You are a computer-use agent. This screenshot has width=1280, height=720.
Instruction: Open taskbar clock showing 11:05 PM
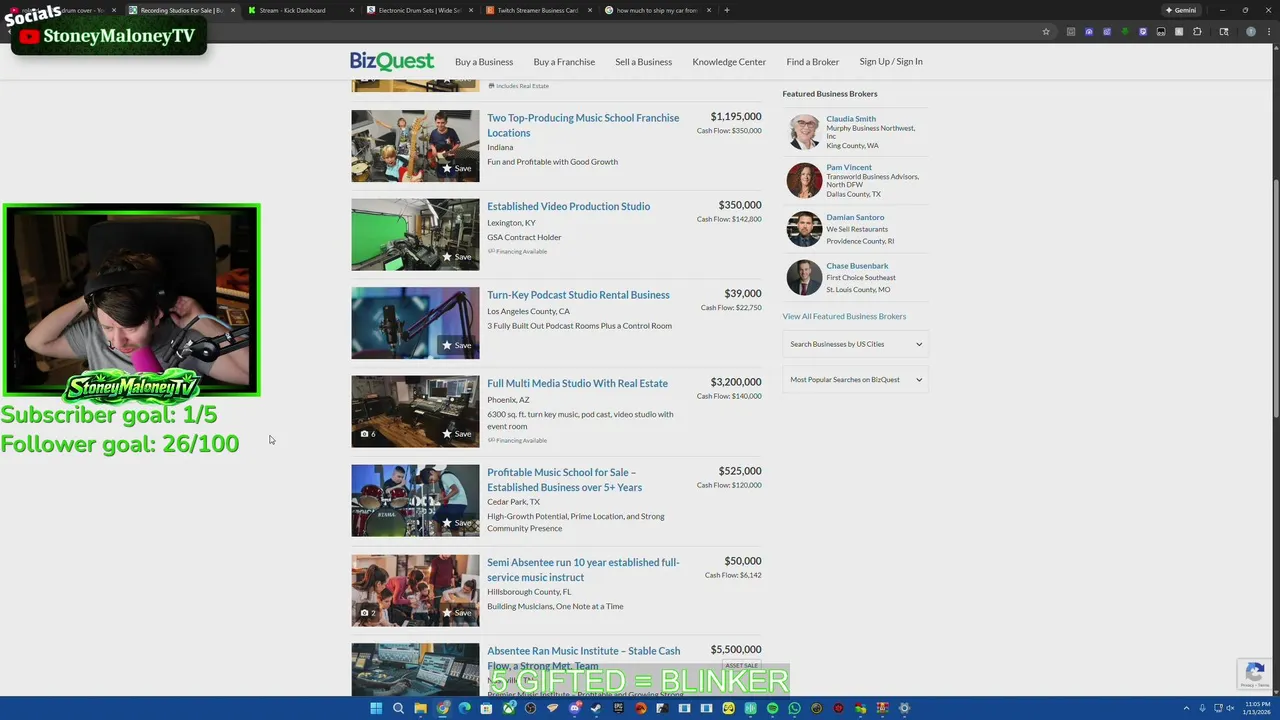(1257, 708)
